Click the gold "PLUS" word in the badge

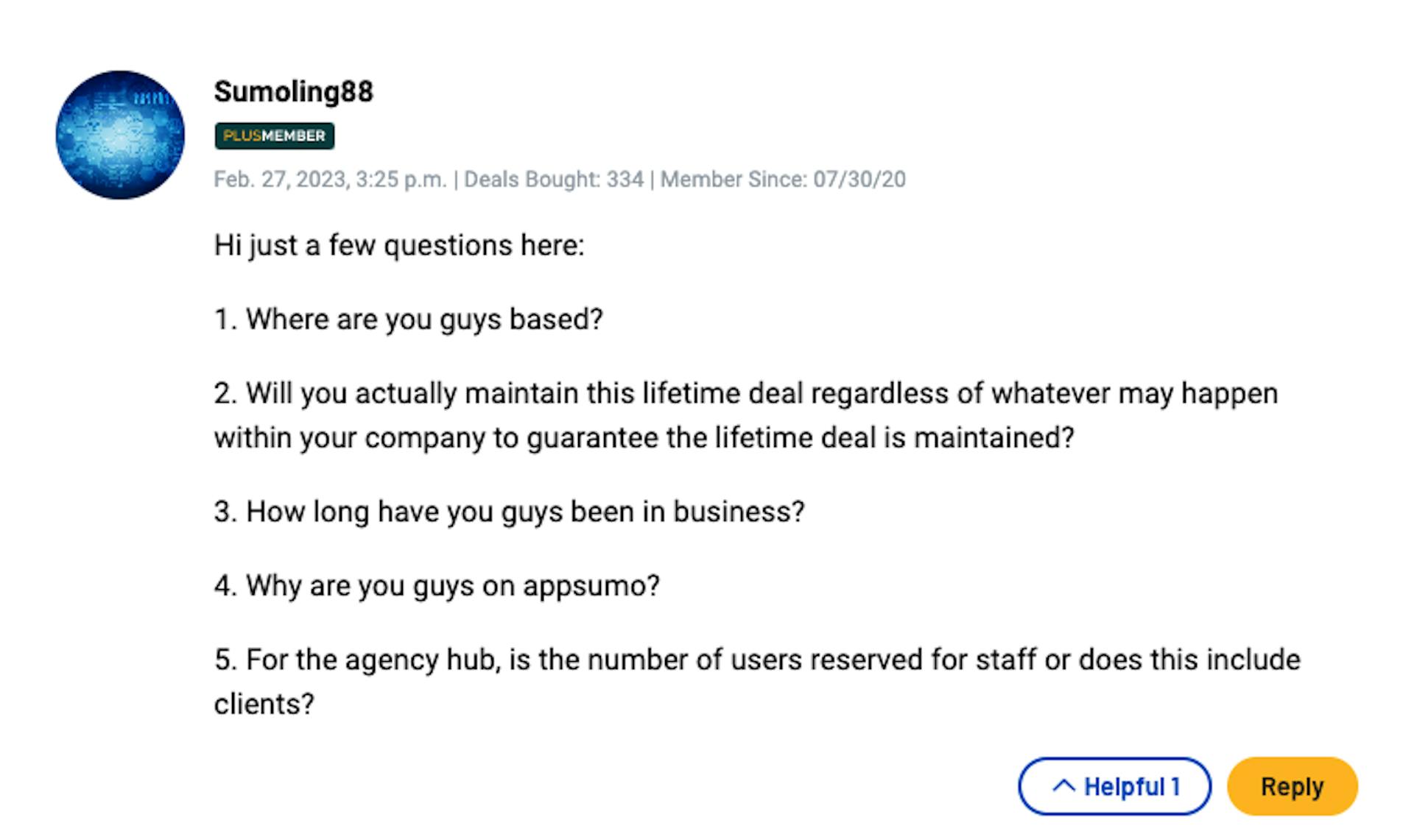[242, 135]
